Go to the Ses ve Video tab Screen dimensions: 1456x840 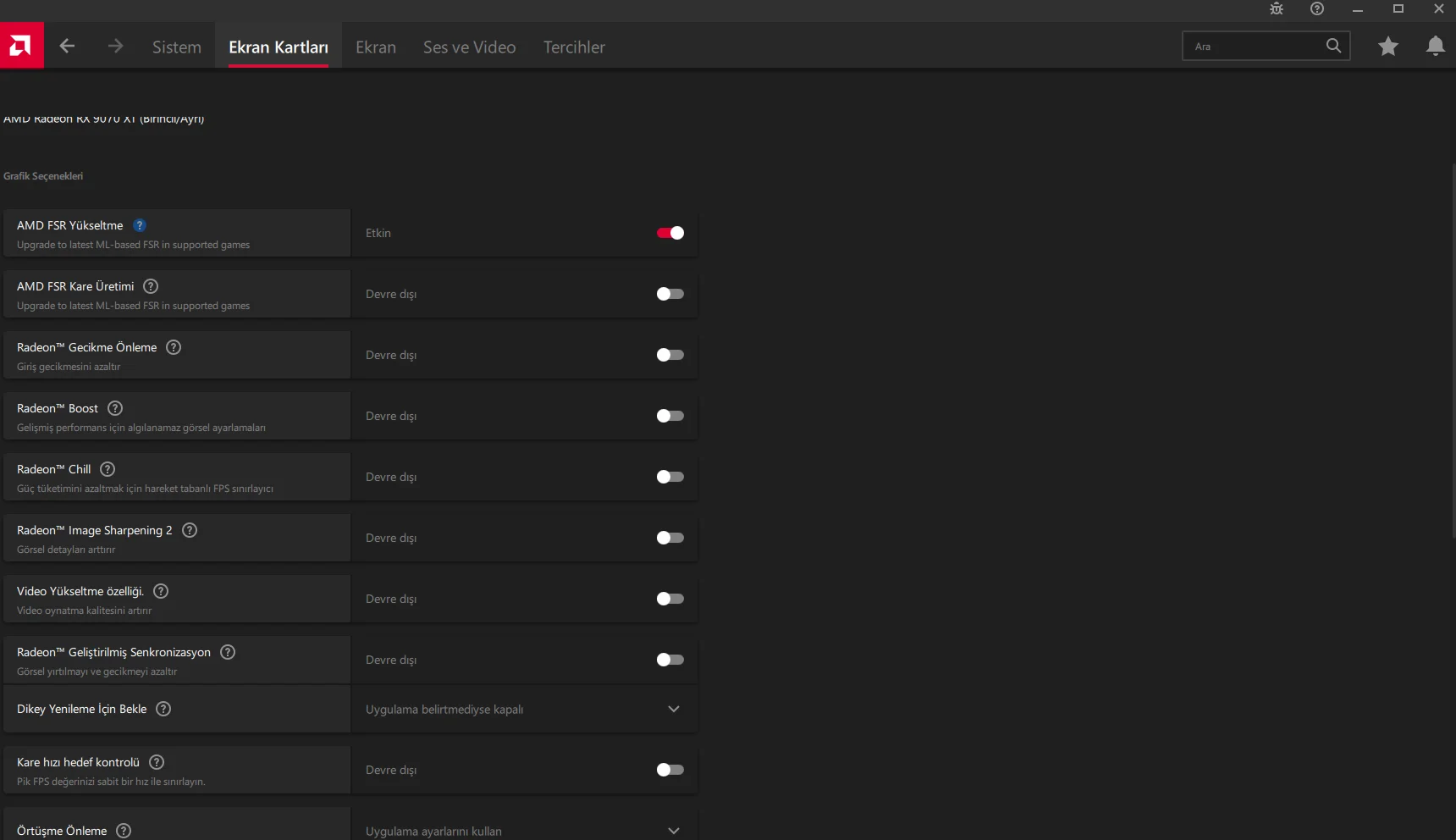pos(470,47)
